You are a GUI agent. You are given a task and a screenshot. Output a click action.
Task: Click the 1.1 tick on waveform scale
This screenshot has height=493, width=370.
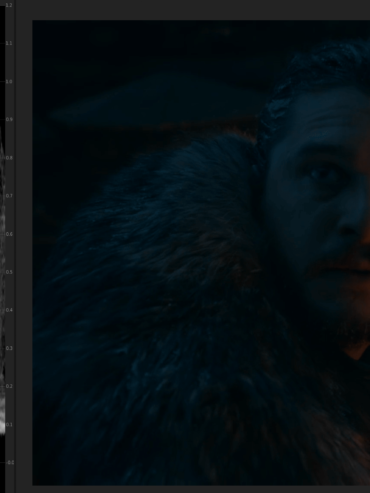(9, 43)
